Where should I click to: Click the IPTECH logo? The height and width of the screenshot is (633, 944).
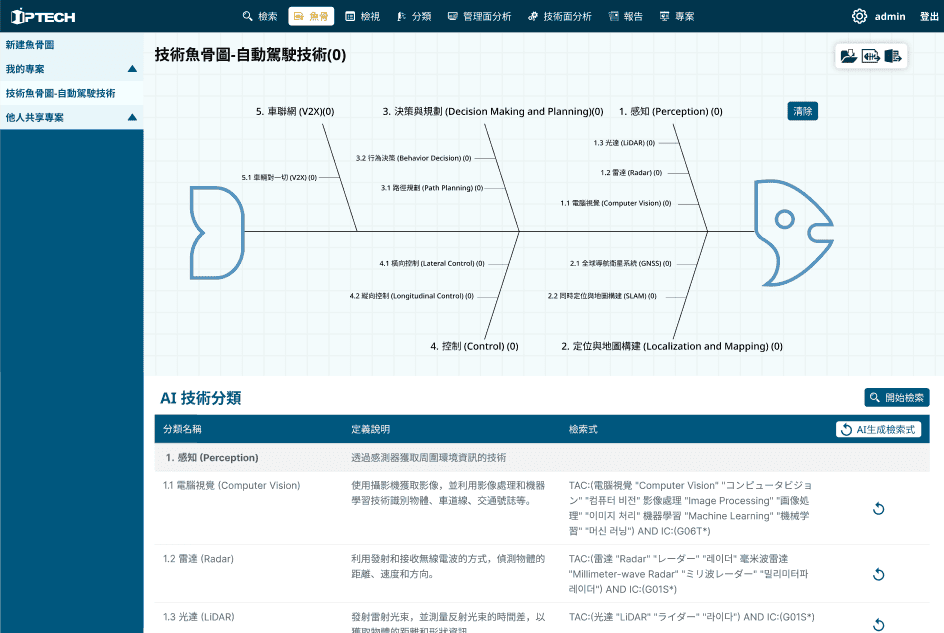[x=44, y=16]
